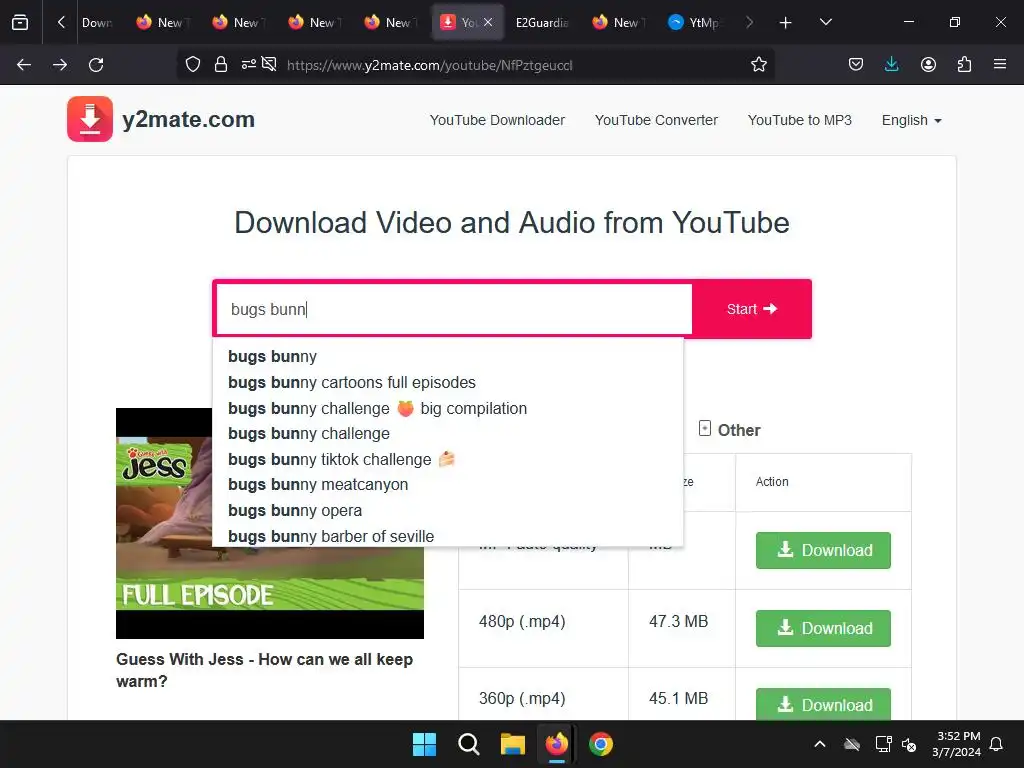This screenshot has height=768, width=1024.
Task: Bookmark this page with star icon
Action: pos(758,65)
